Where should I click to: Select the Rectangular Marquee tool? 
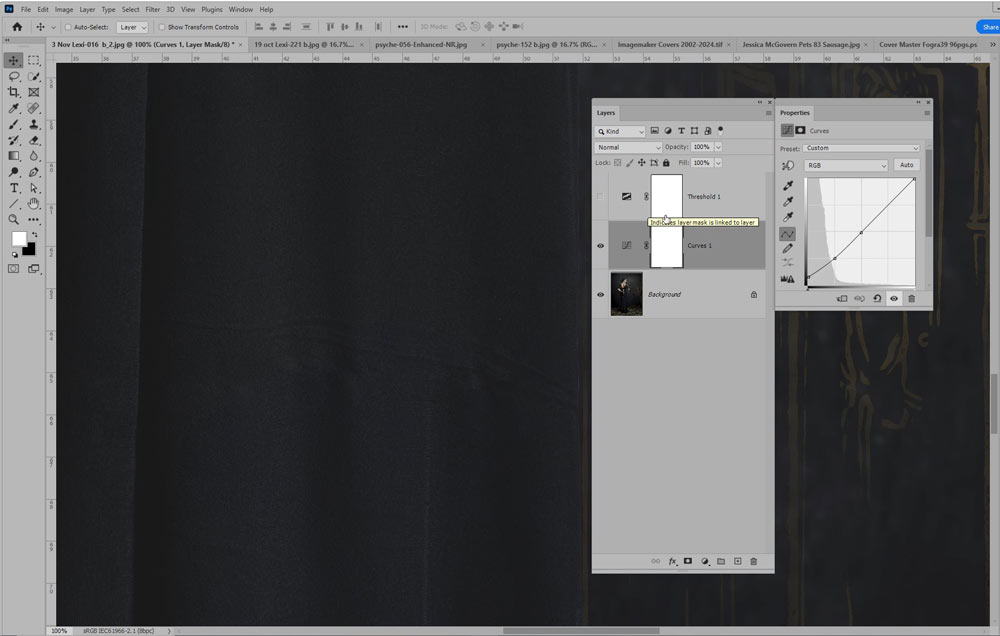point(34,61)
